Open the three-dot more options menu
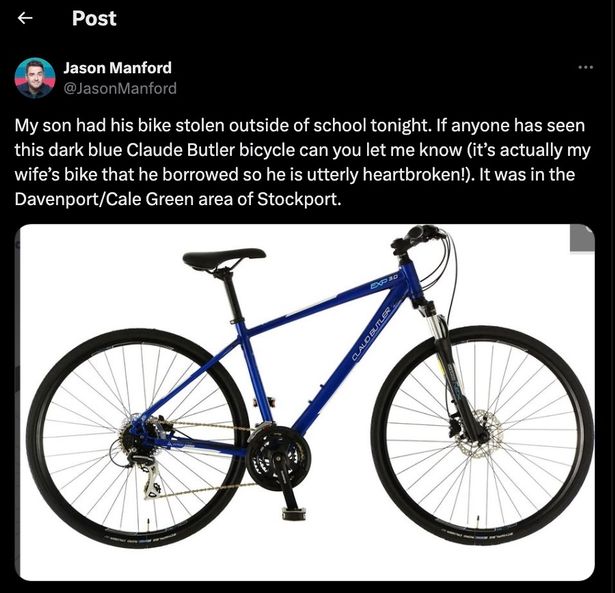 click(x=586, y=67)
